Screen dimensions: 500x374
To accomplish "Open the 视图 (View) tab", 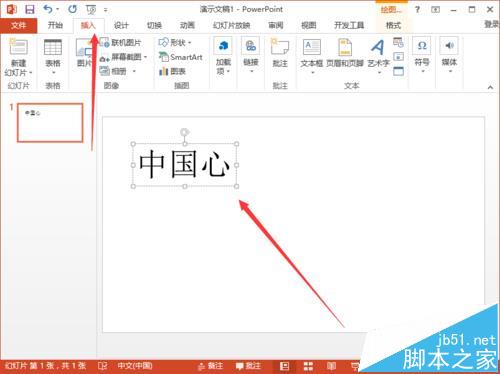I will click(308, 25).
